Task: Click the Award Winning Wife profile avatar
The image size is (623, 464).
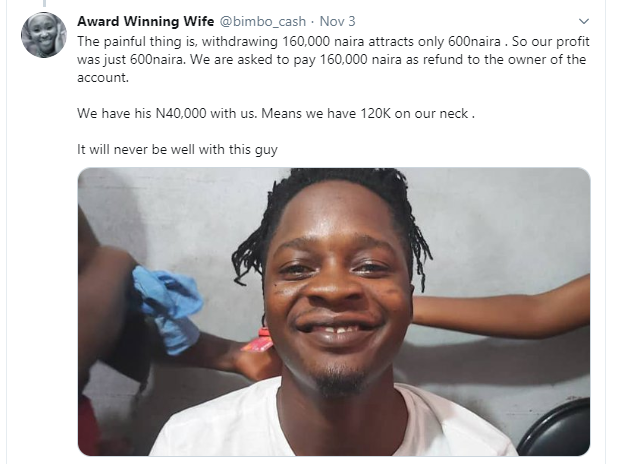Action: (x=44, y=35)
